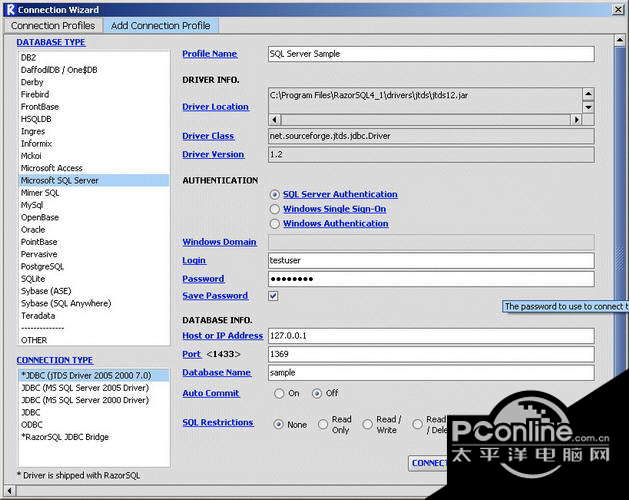Pick PointBase from database list
629x500 pixels.
click(94, 242)
